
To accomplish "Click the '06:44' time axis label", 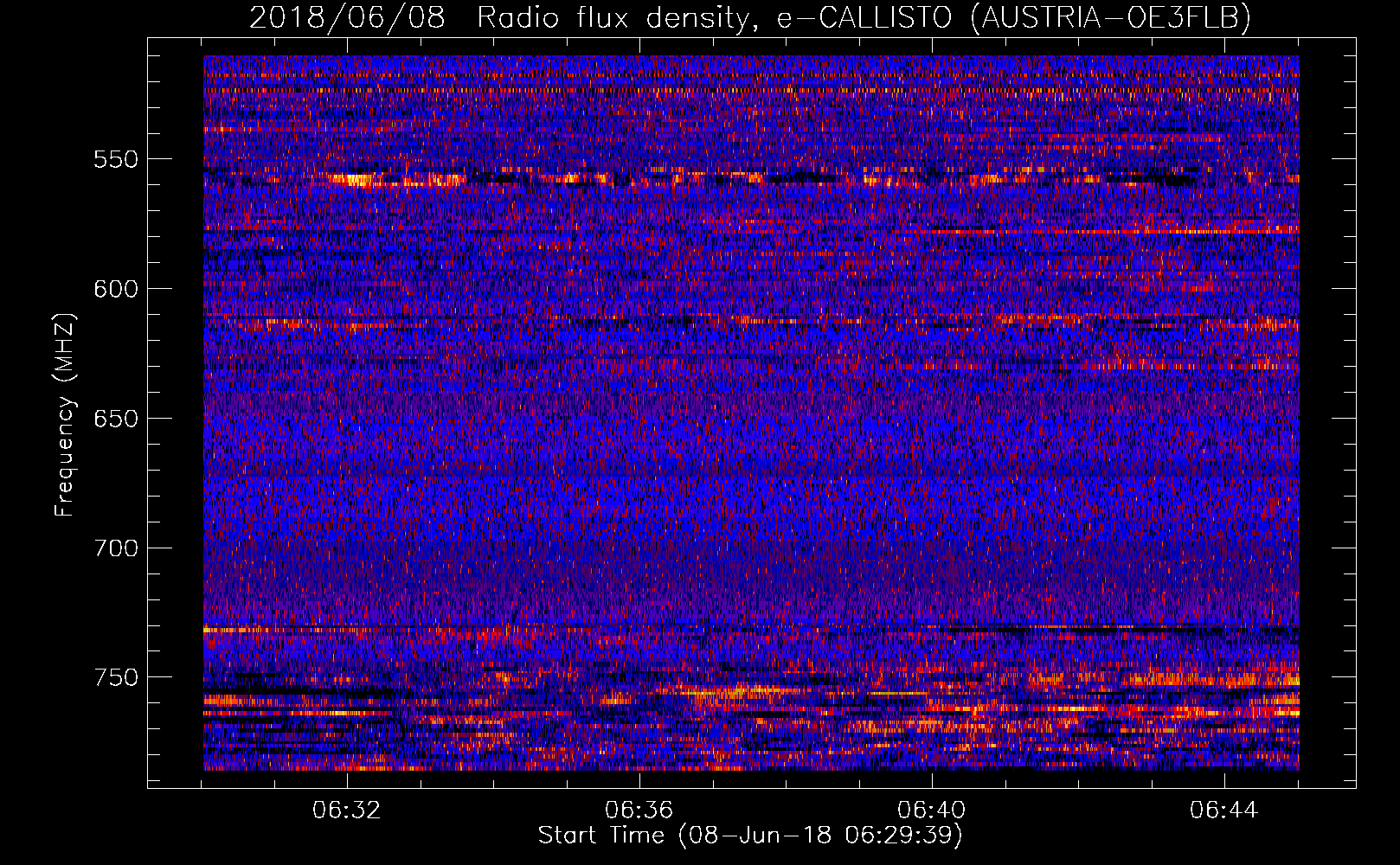I will (x=1224, y=811).
